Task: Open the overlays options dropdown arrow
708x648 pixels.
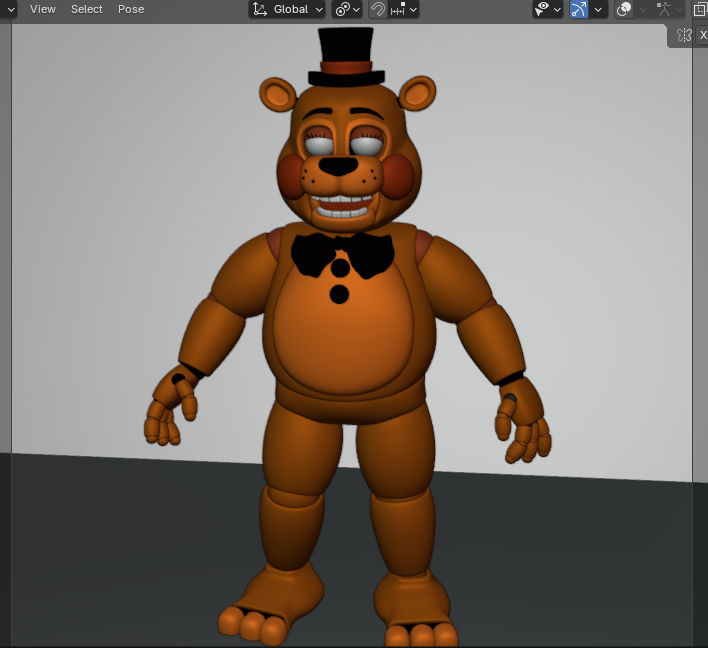Action: [x=643, y=9]
